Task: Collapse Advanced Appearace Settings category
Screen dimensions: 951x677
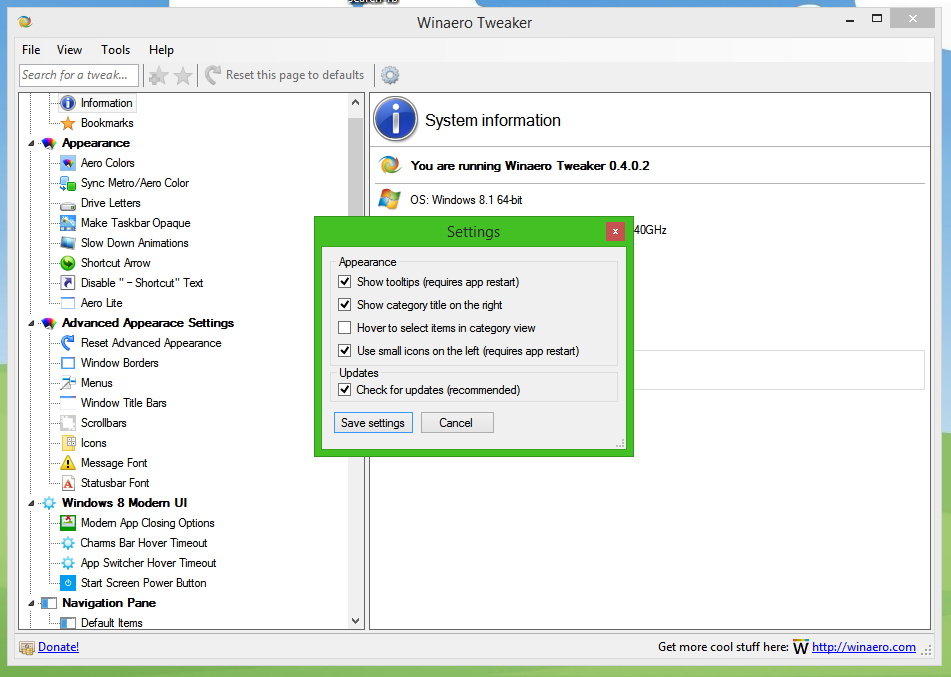Action: point(31,324)
